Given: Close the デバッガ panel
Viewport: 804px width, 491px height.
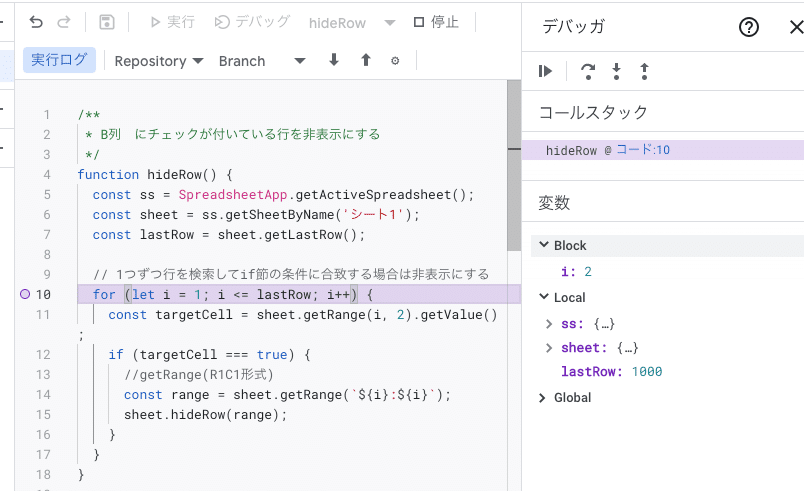Looking at the screenshot, I should pos(796,27).
